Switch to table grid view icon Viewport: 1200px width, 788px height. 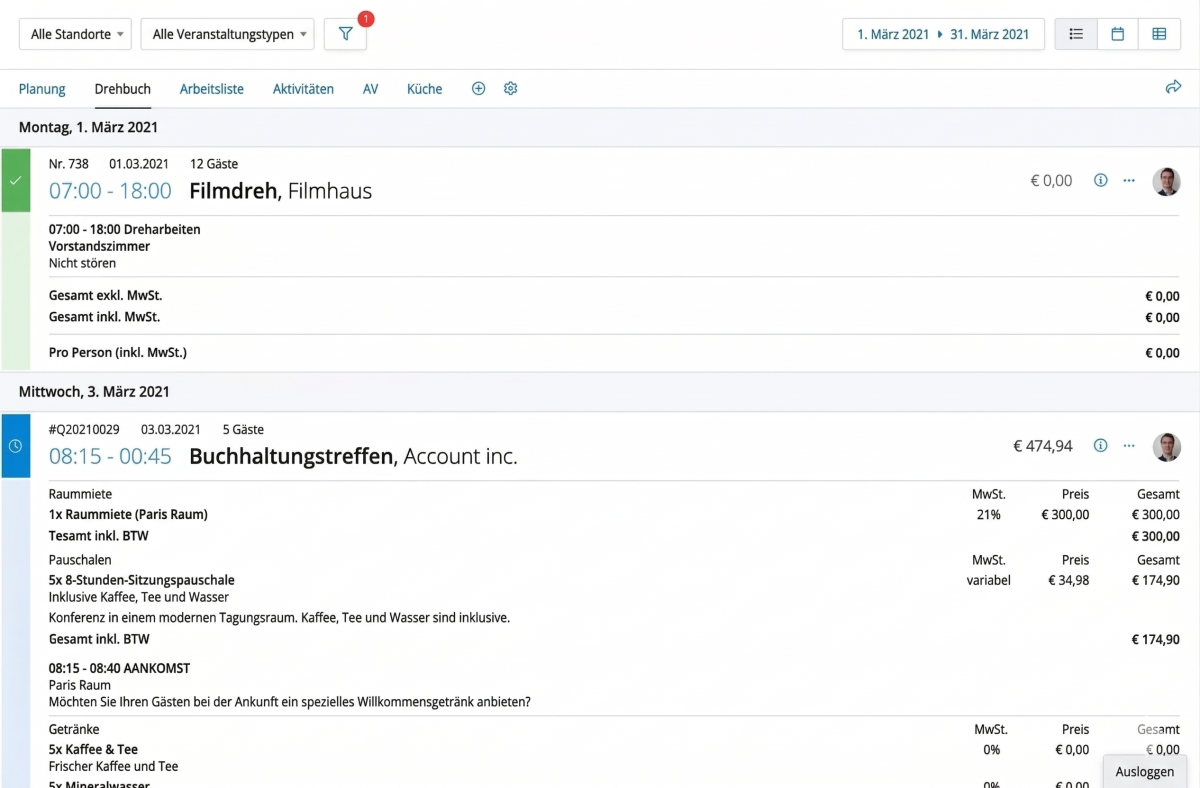[x=1159, y=34]
